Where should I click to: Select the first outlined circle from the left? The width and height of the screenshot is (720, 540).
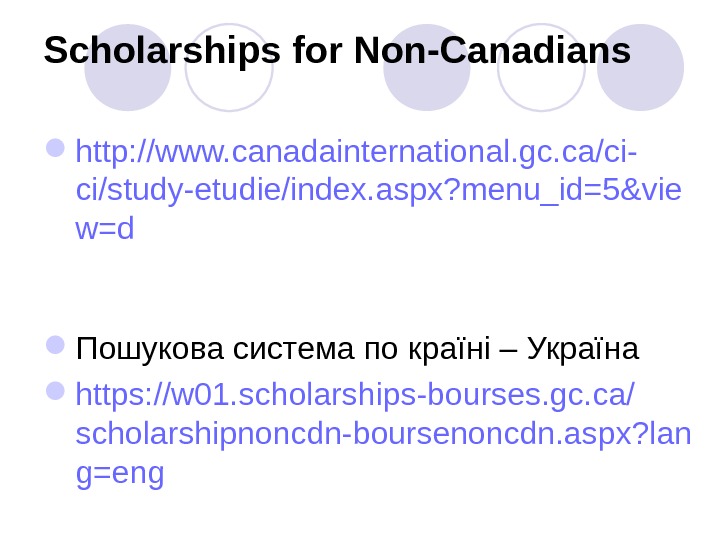coord(229,69)
